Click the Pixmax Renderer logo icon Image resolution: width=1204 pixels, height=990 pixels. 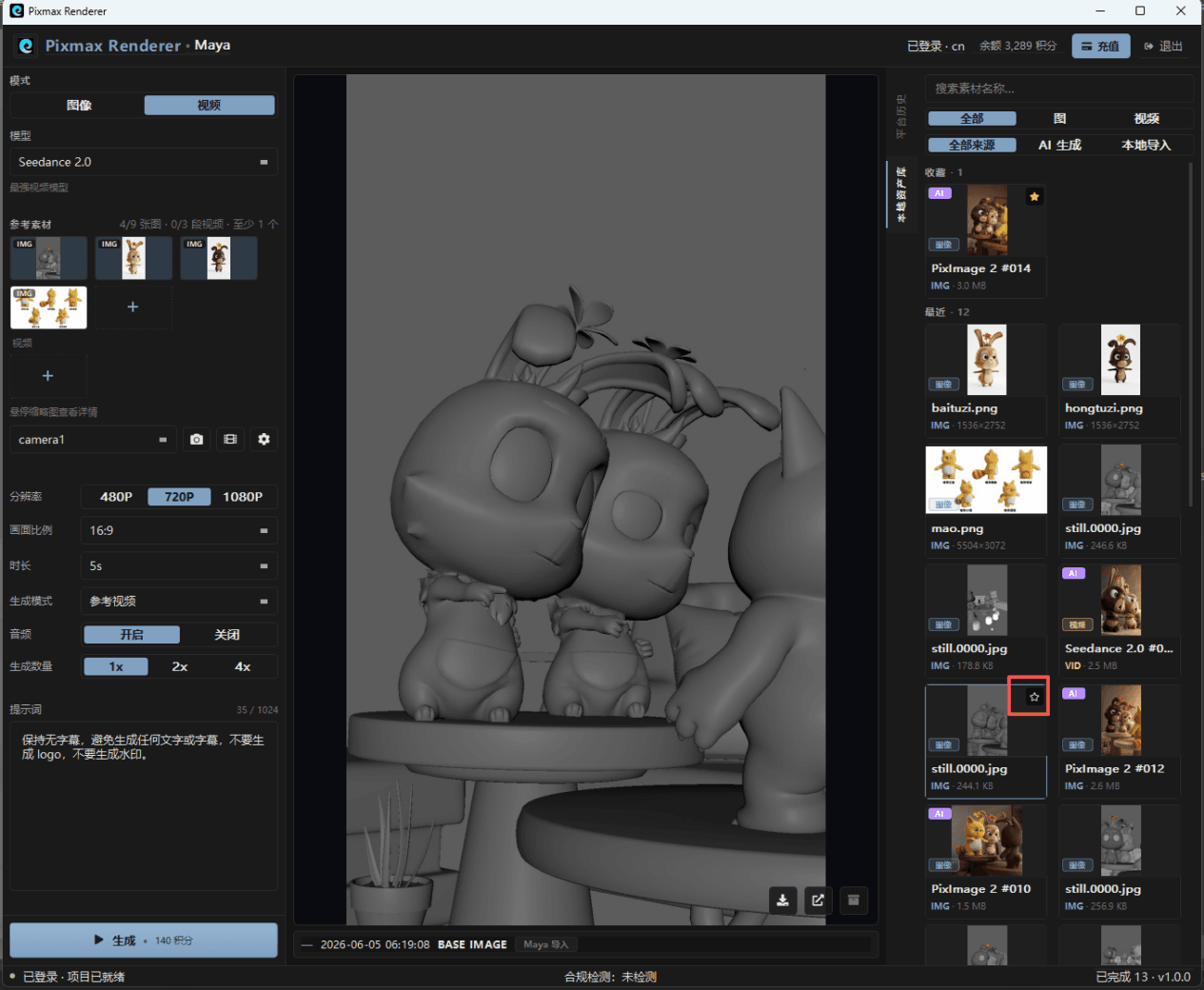tap(26, 46)
